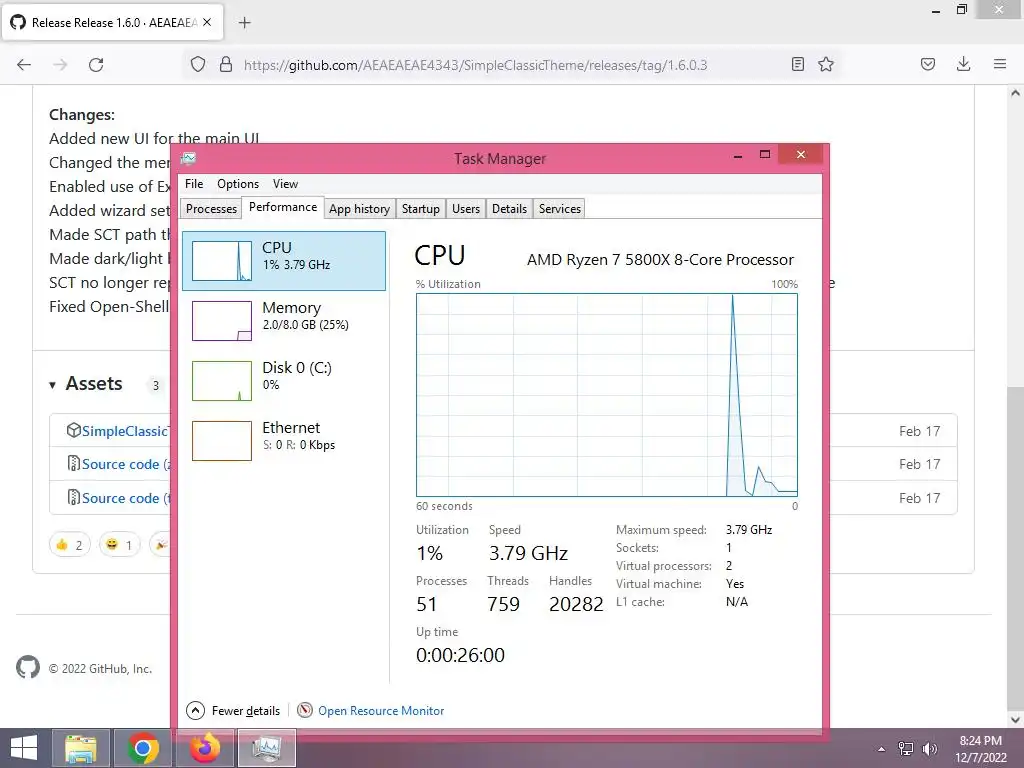Click the scrollbar down arrow
1024x768 pixels.
(1015, 719)
